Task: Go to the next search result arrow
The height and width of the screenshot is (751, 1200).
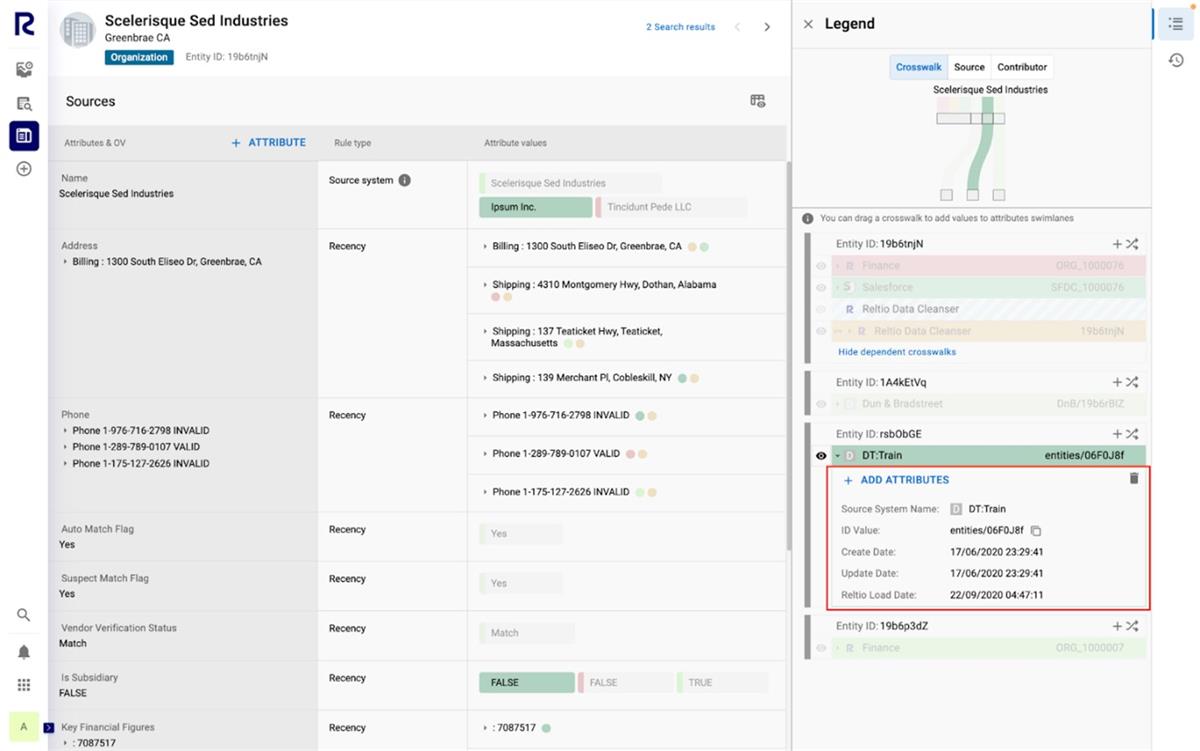Action: point(767,27)
